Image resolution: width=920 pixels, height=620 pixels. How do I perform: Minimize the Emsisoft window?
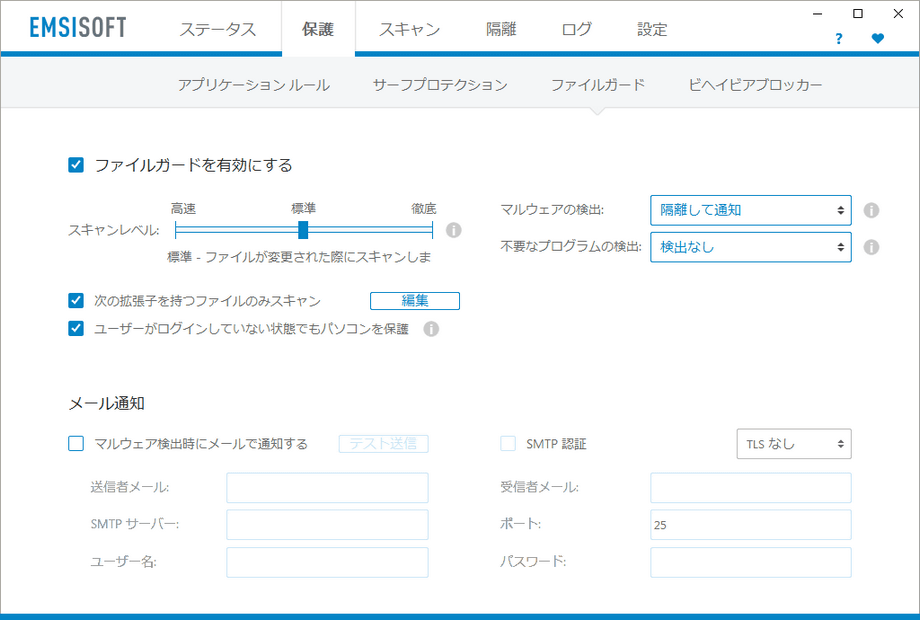pyautogui.click(x=817, y=13)
